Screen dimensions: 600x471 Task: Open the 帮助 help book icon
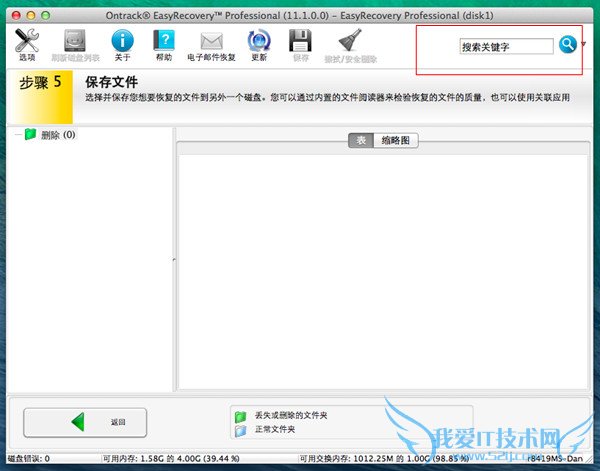pyautogui.click(x=164, y=40)
